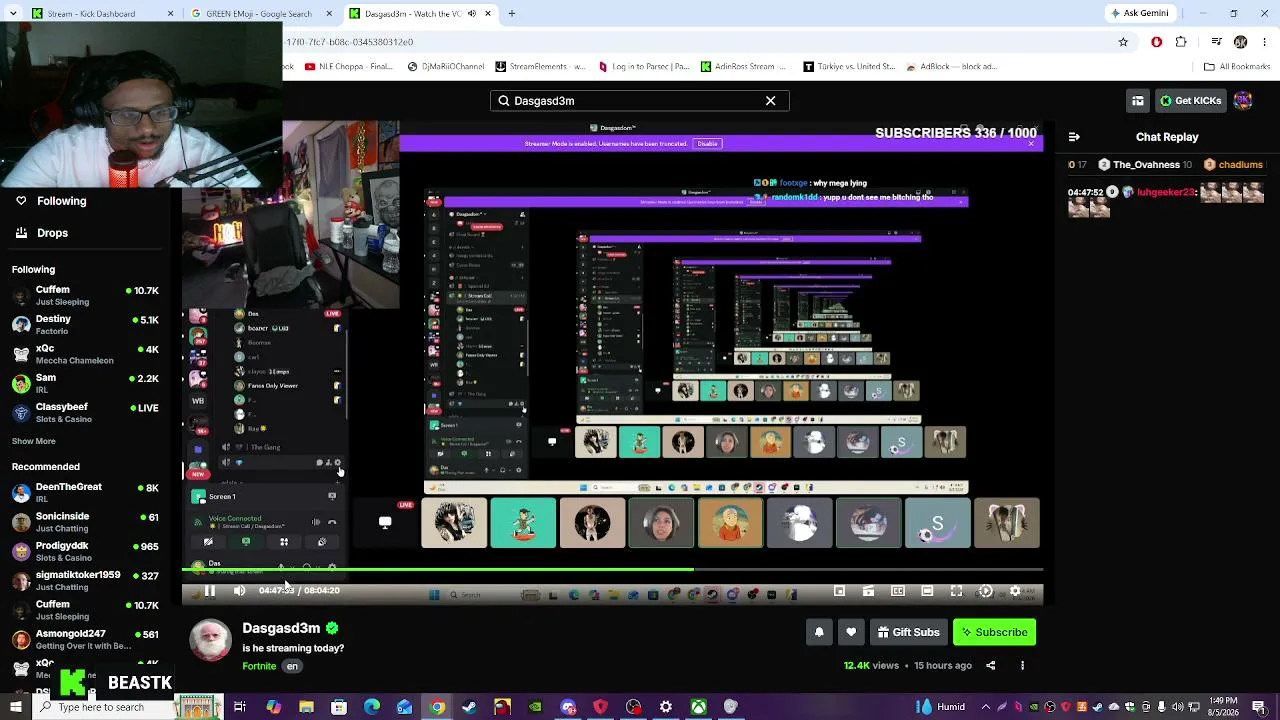1280x720 pixels.
Task: Switch to the GREEN EMoji Google Search tab
Action: coord(260,14)
